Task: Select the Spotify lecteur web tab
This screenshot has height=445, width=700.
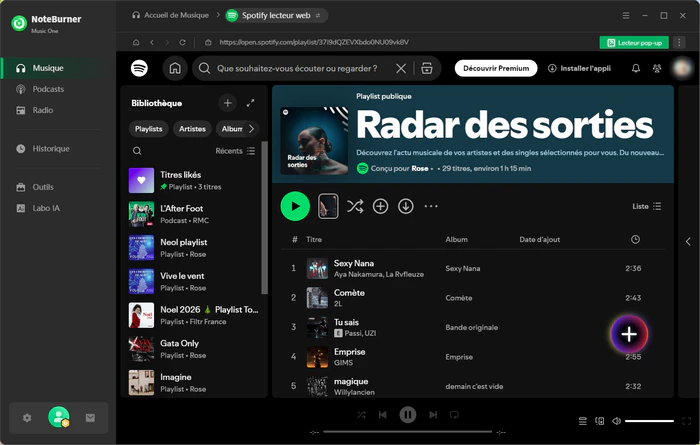Action: point(276,15)
